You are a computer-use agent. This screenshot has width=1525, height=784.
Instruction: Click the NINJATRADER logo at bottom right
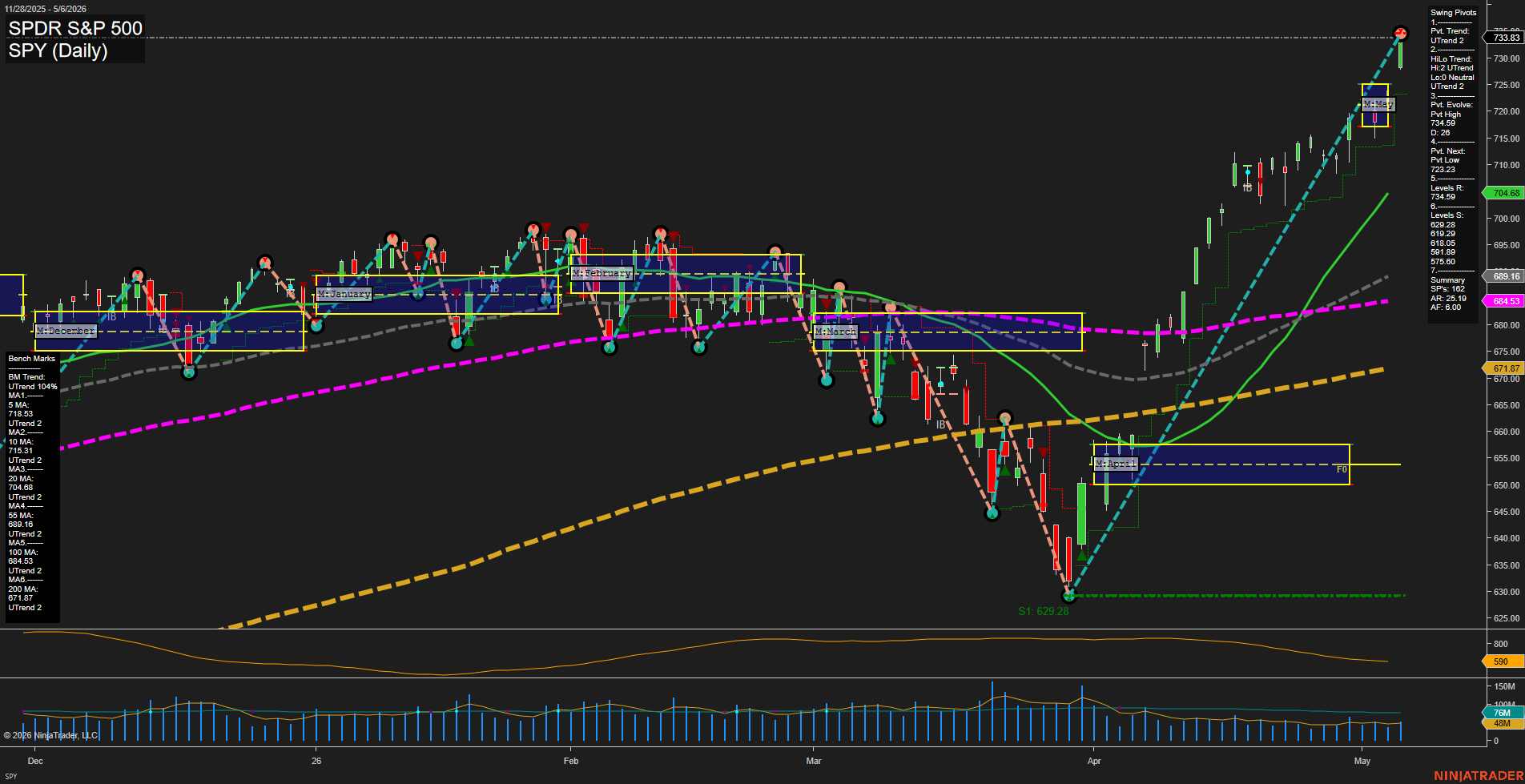pyautogui.click(x=1478, y=775)
